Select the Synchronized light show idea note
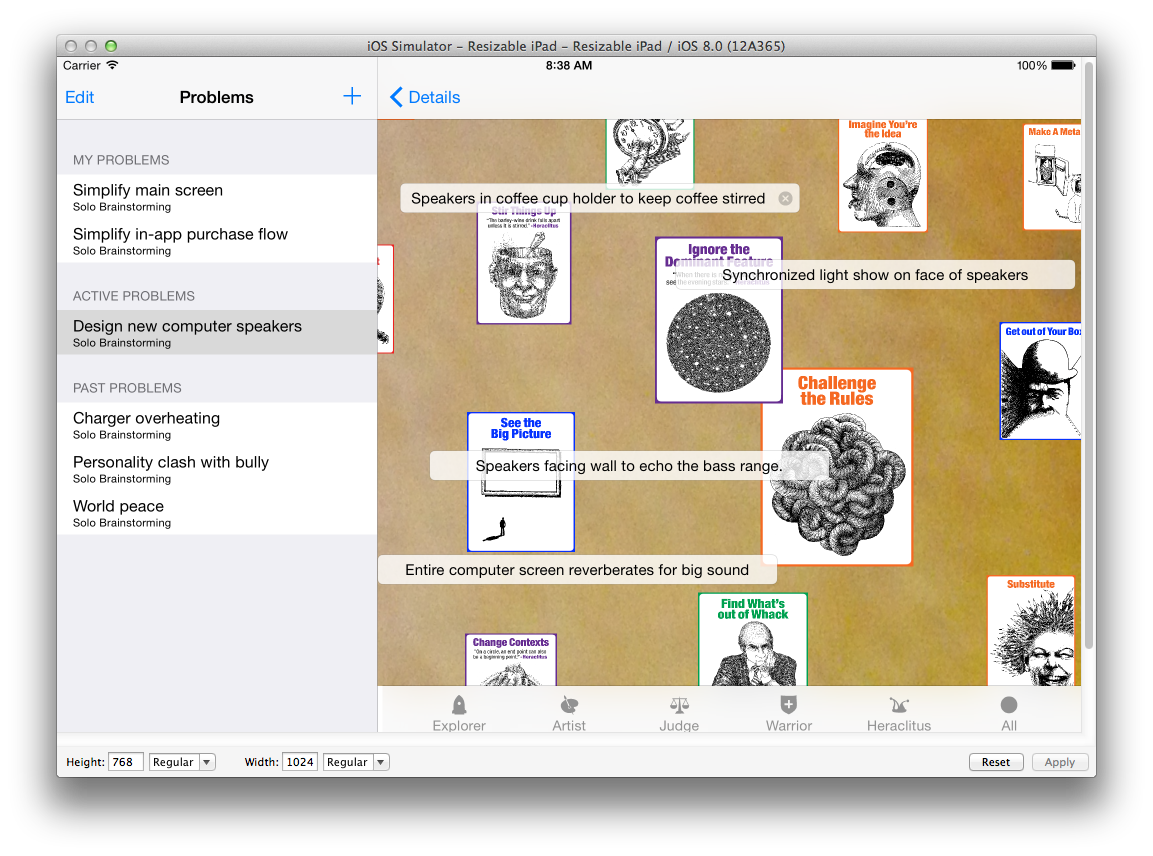The height and width of the screenshot is (856, 1153). click(x=875, y=275)
